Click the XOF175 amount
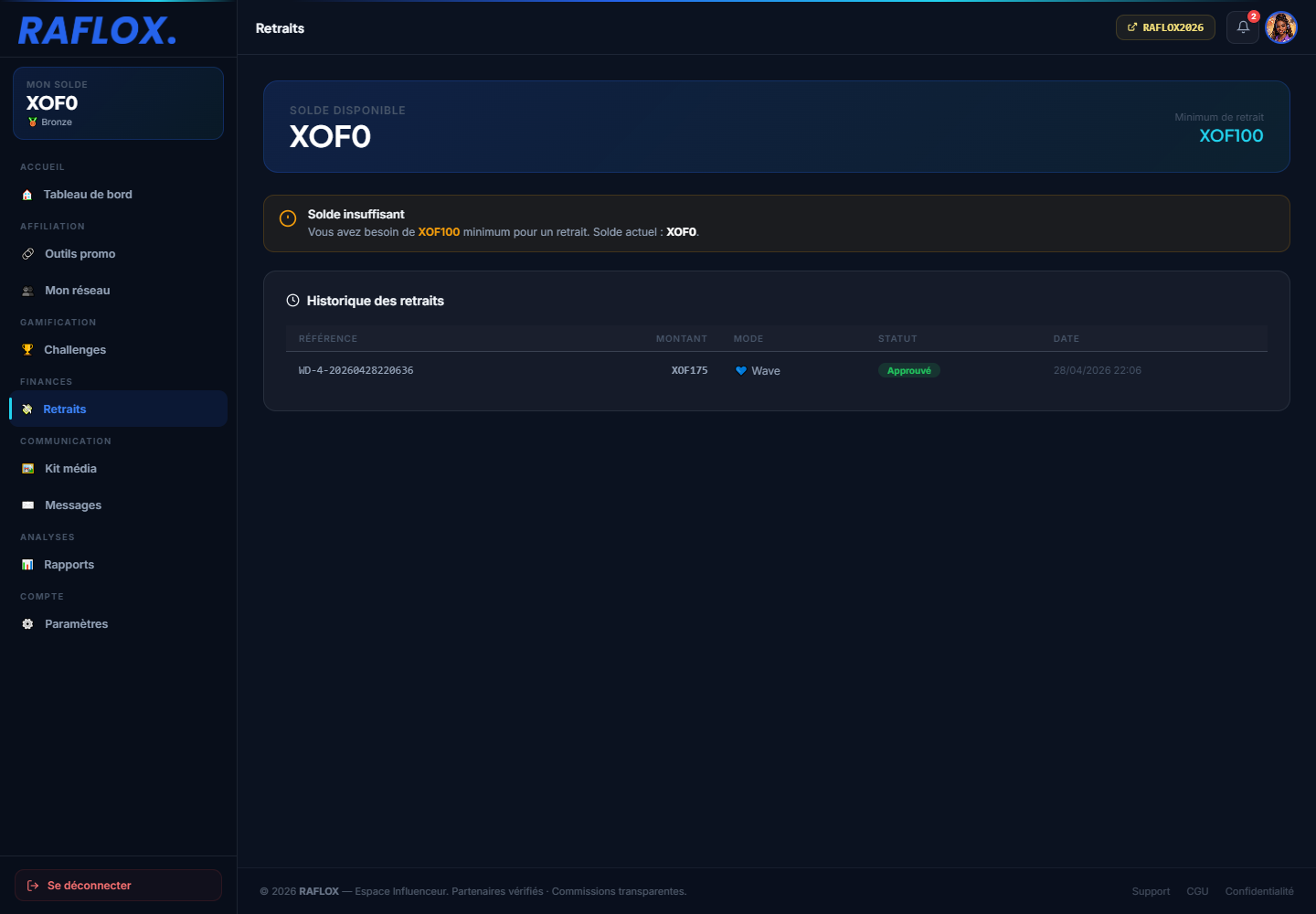This screenshot has height=914, width=1316. 689,370
